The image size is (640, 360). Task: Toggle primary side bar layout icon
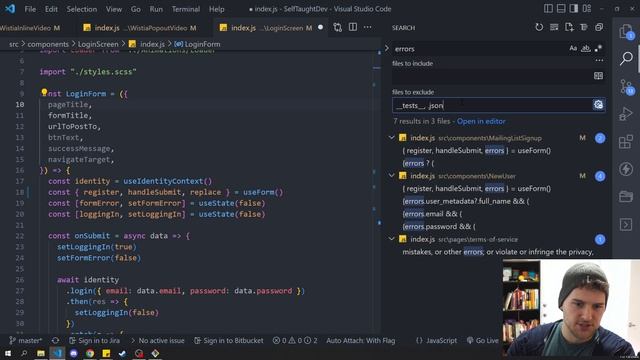pos(548,9)
